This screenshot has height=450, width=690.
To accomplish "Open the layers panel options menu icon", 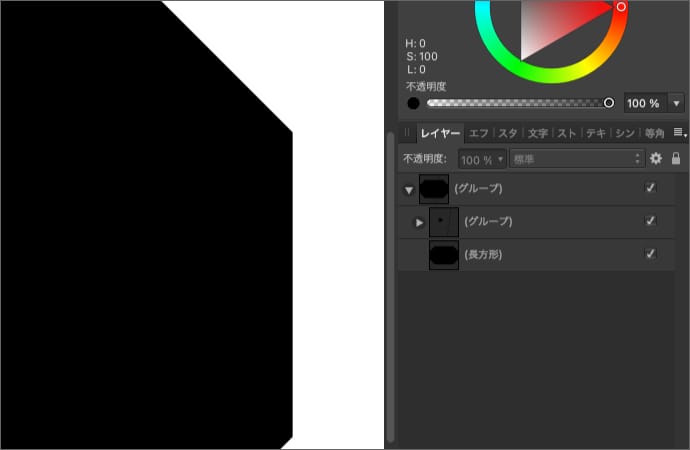I will 679,133.
